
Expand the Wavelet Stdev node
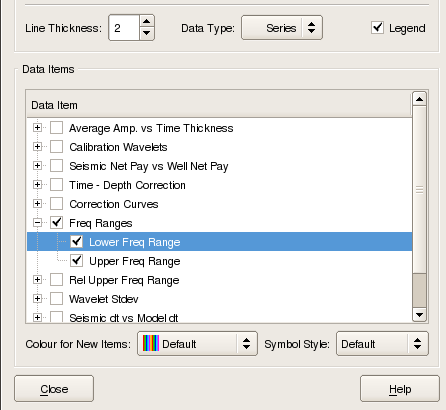pyautogui.click(x=37, y=299)
